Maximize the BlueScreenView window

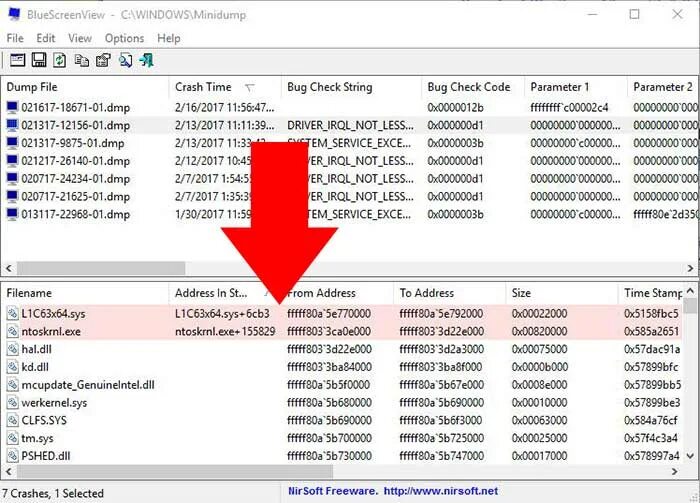(x=634, y=14)
